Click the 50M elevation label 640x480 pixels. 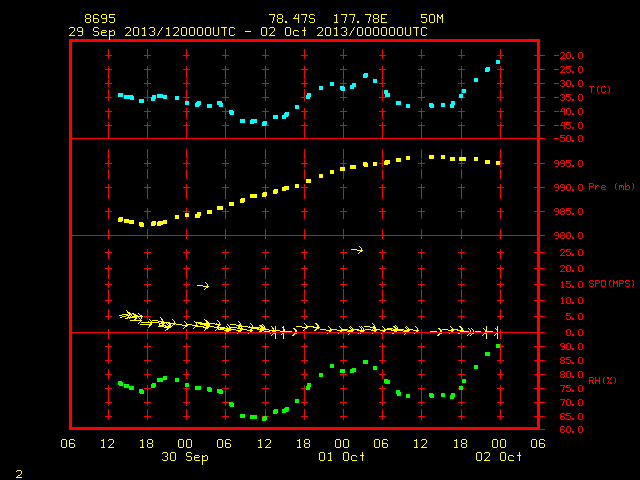click(432, 19)
